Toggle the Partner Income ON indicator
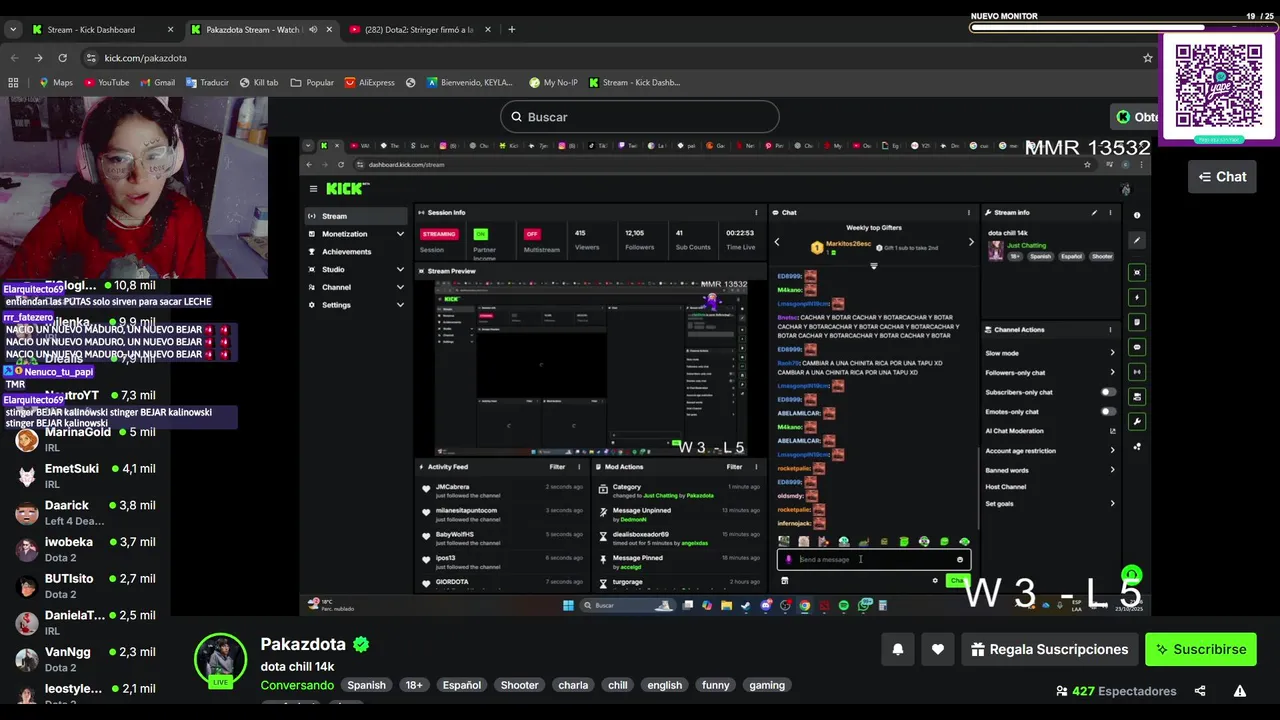1280x720 pixels. (x=481, y=234)
